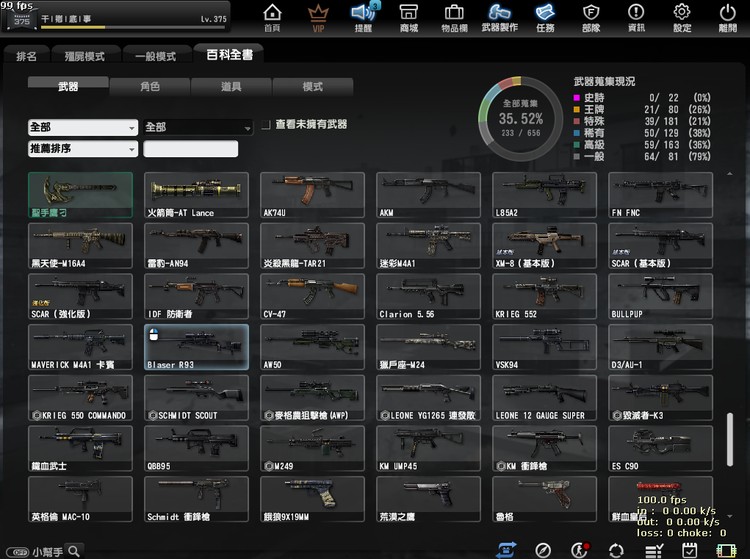Select the L85A2 weapon card
Screen dimensions: 750x559
click(544, 195)
